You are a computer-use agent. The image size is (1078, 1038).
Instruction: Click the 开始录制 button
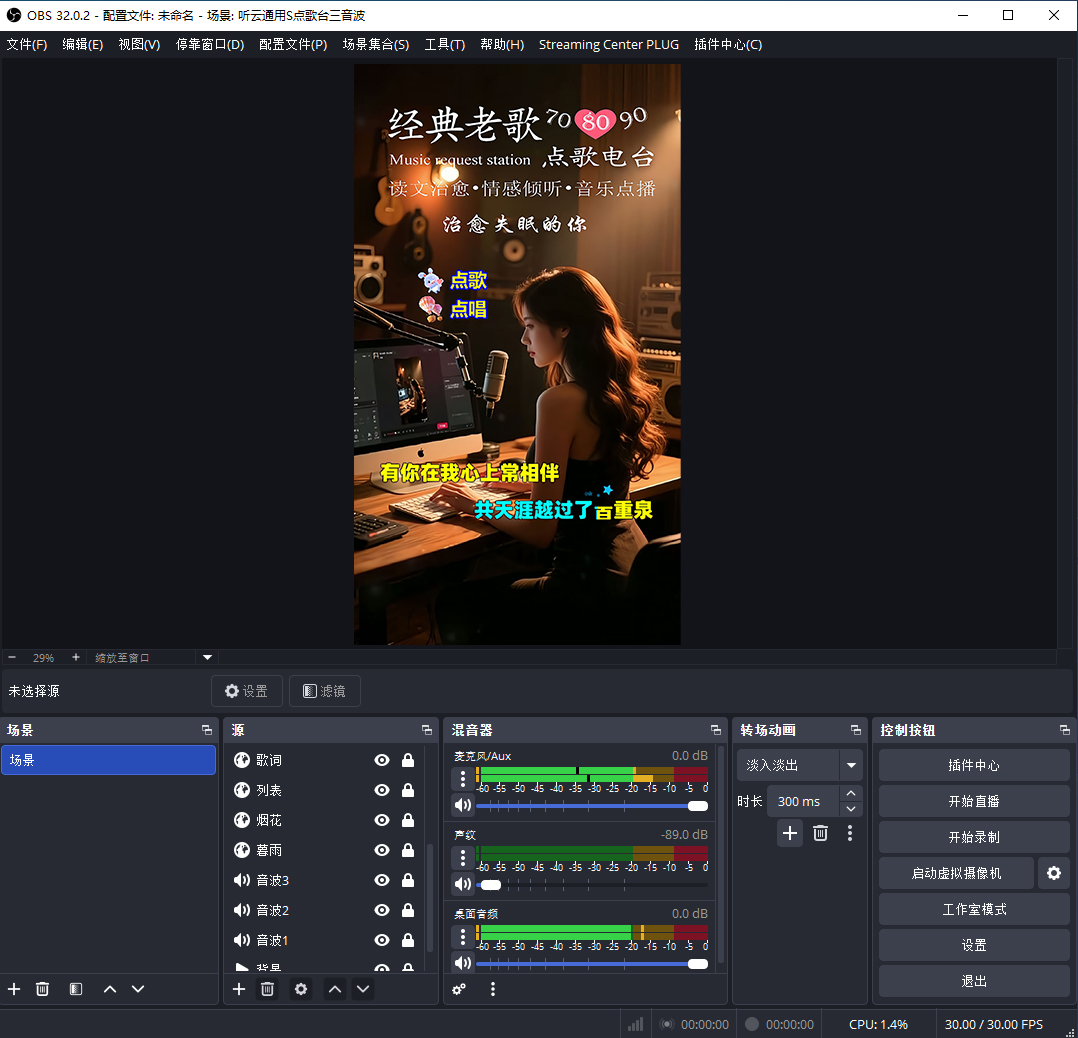973,837
